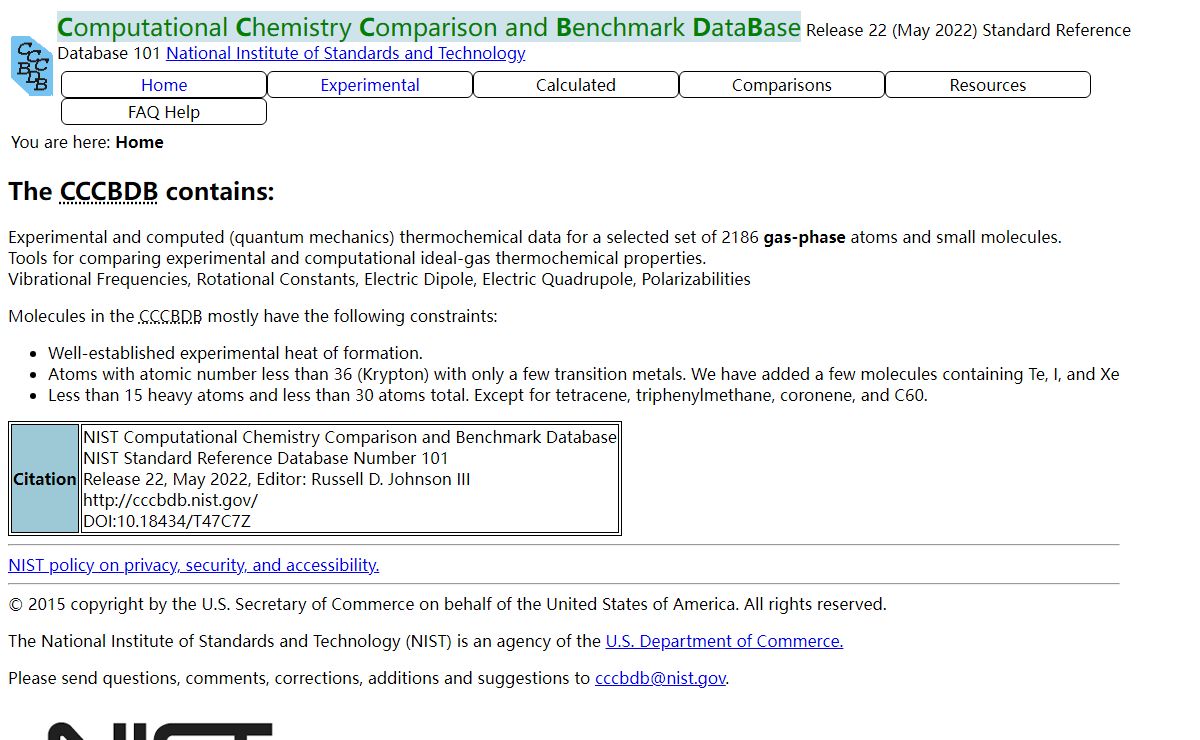
Task: Open the Comparisons menu
Action: pos(782,85)
